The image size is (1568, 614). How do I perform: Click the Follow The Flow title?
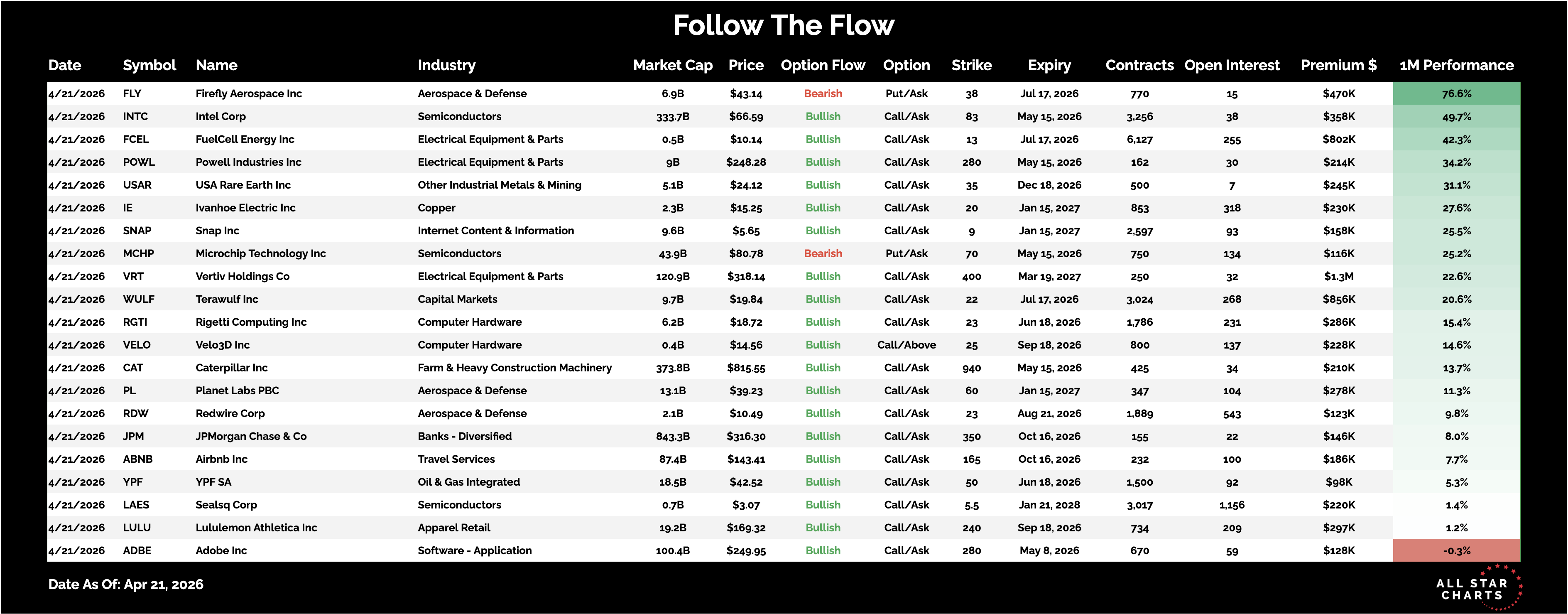(x=784, y=26)
